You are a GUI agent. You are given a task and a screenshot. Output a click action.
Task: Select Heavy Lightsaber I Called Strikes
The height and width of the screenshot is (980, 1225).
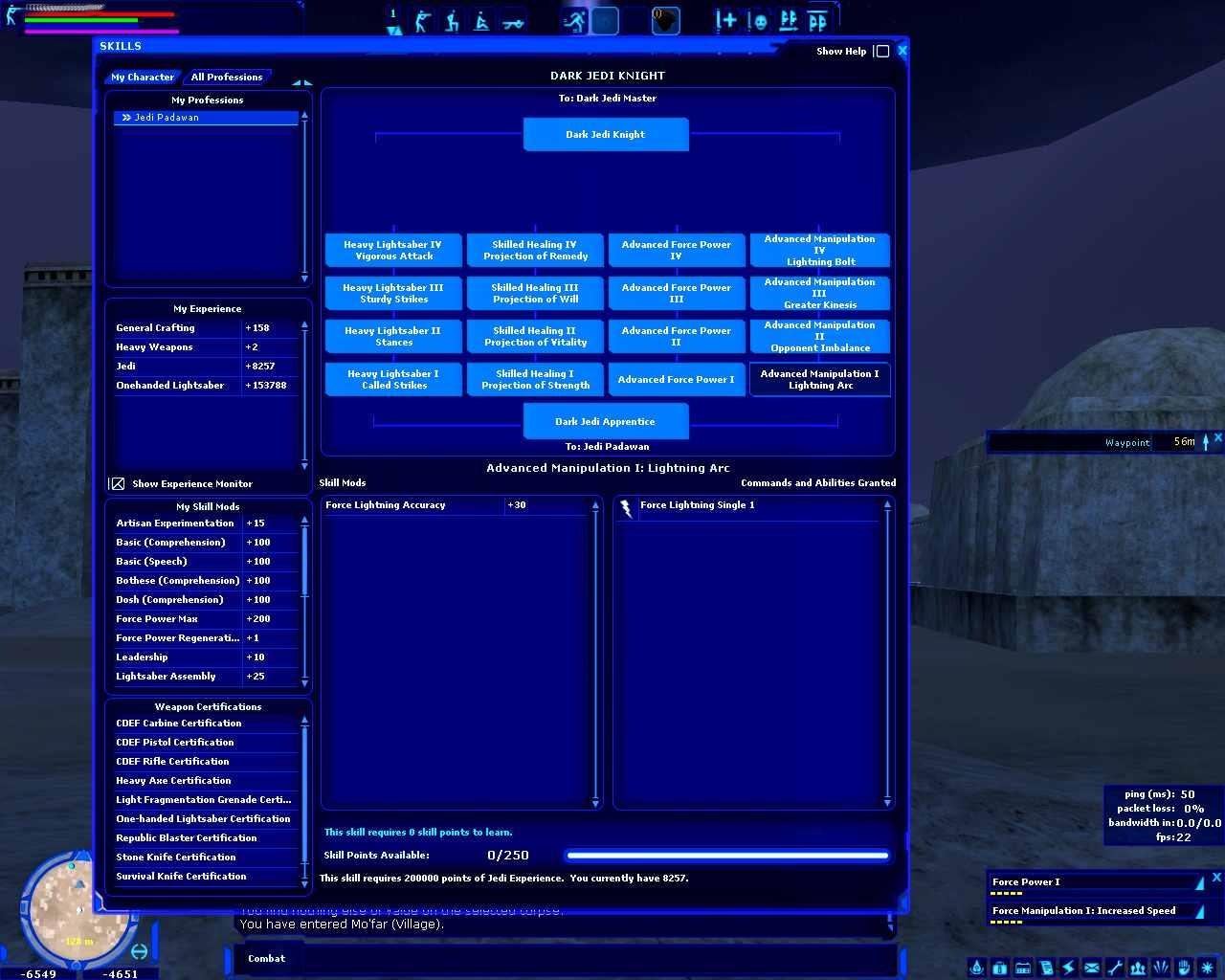pyautogui.click(x=393, y=380)
